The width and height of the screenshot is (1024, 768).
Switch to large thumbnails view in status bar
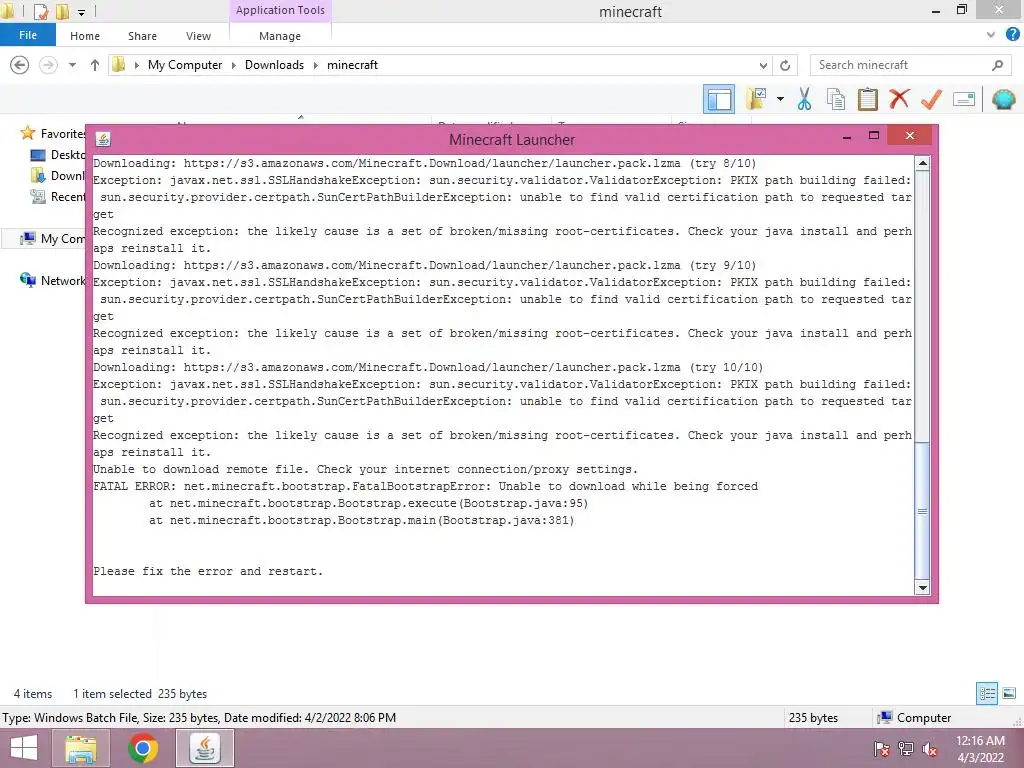[x=1009, y=694]
